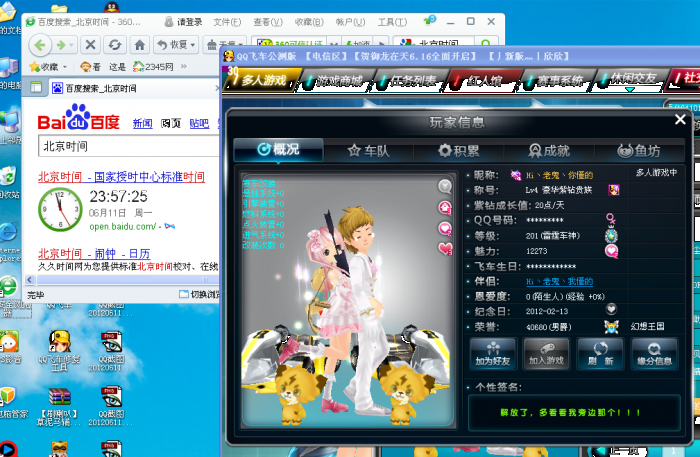
Task: Click the red heart icon beside avatar
Action: coord(445,249)
